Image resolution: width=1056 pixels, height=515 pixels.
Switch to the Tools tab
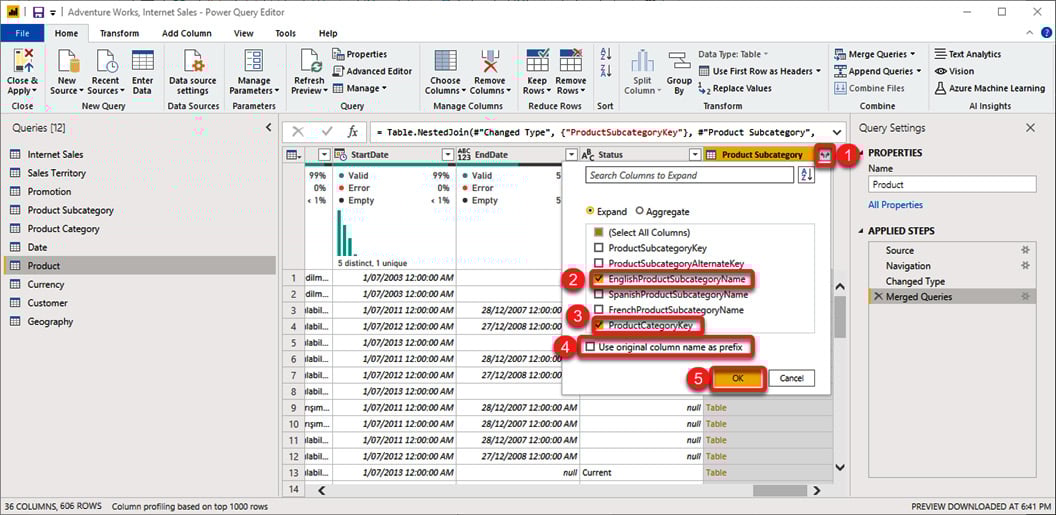coord(286,33)
